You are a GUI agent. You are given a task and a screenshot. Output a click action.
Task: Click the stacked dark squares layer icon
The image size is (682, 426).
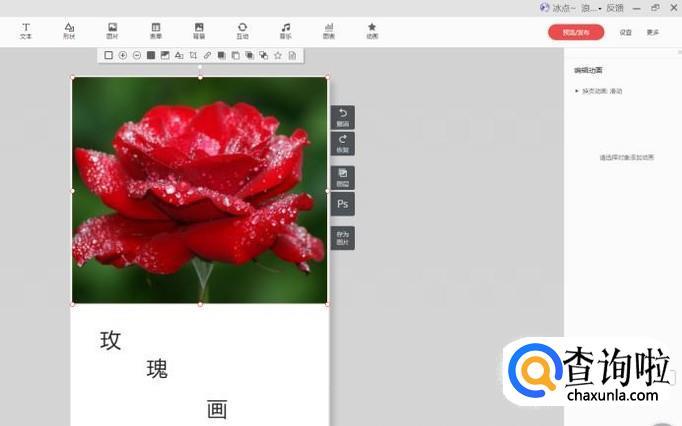[249, 55]
